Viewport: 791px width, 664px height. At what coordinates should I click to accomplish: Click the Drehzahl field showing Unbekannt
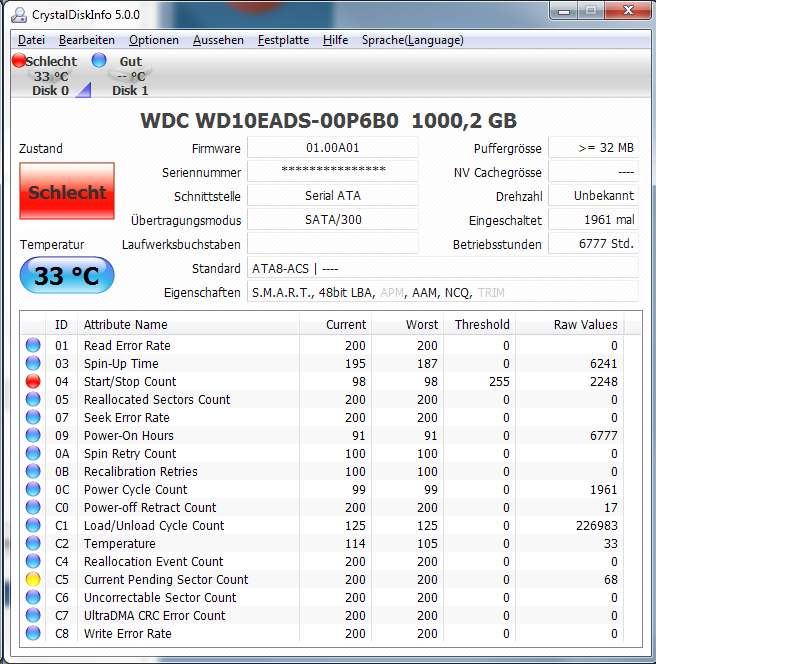[x=593, y=196]
